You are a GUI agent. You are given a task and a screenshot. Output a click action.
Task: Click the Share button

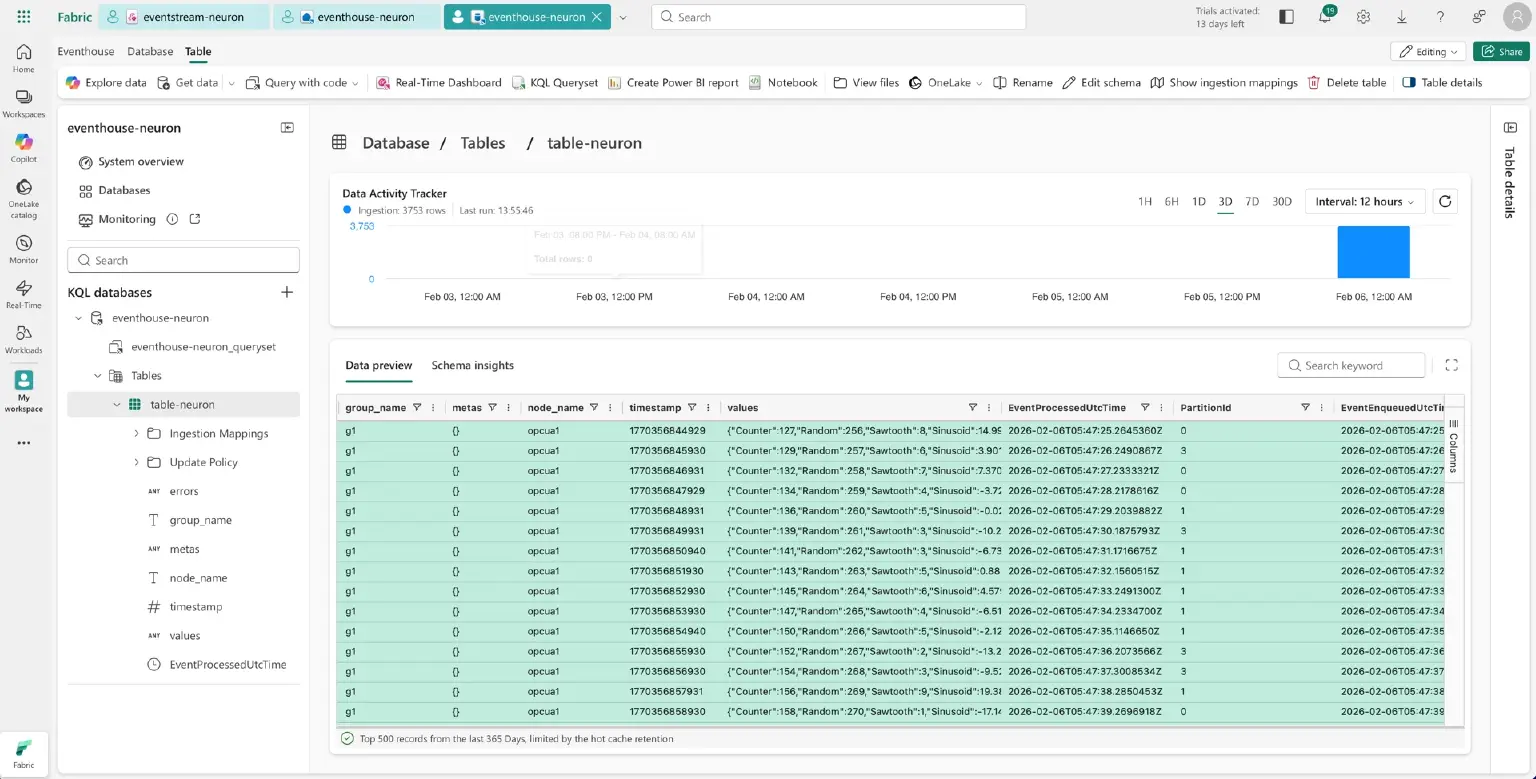coord(1501,51)
